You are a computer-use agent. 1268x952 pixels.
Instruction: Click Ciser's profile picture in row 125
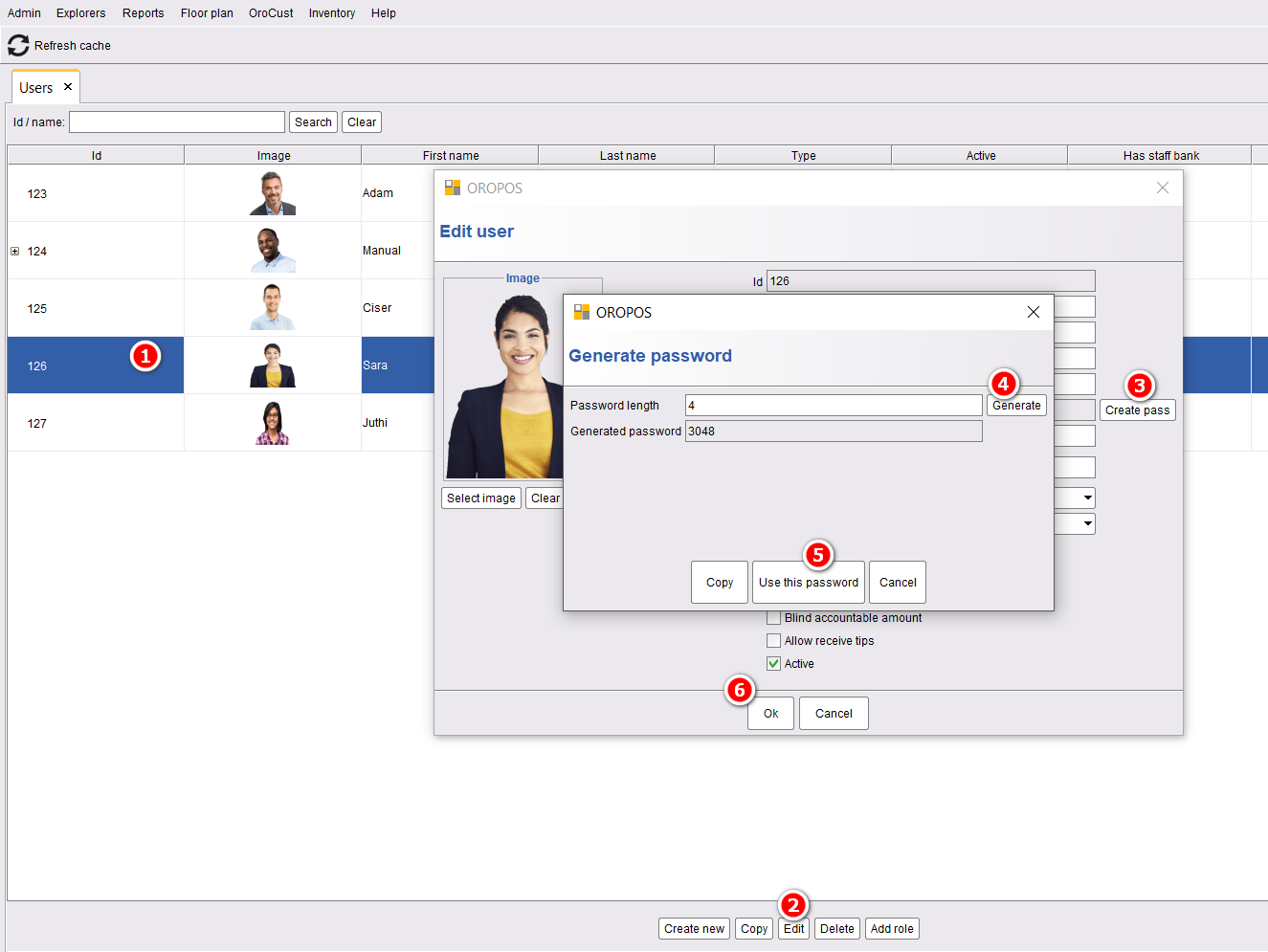pyautogui.click(x=273, y=308)
